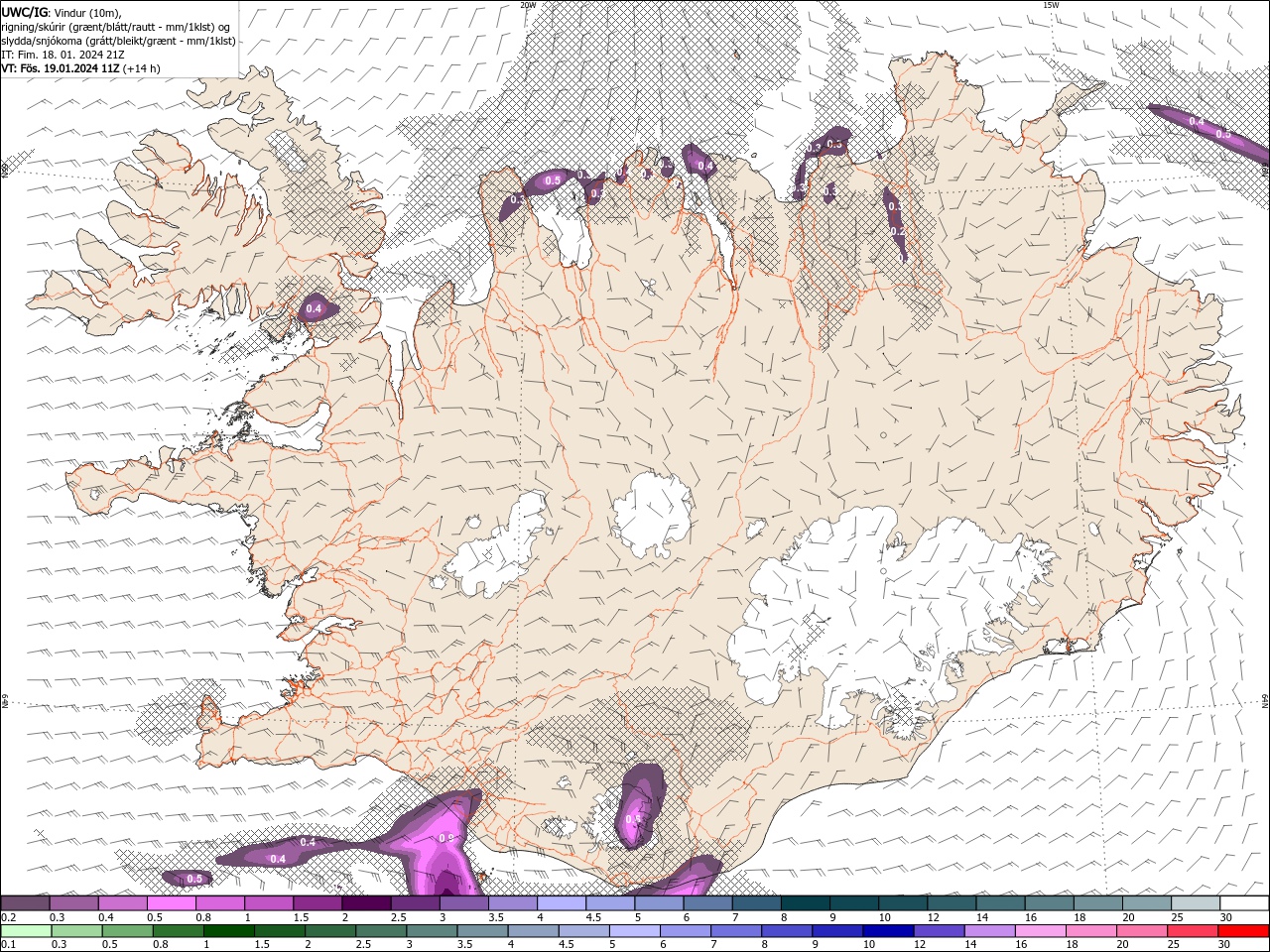
Task: Select the upper legend swatch labeled 6
Action: tap(707, 903)
